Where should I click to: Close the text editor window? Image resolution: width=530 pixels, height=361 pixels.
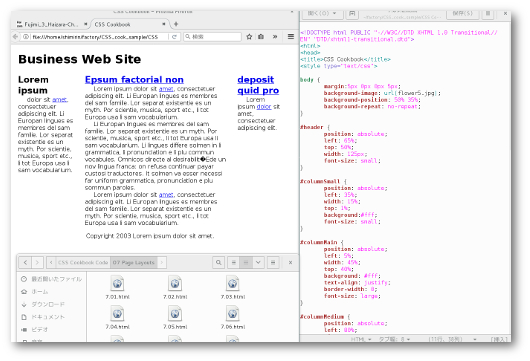point(505,14)
